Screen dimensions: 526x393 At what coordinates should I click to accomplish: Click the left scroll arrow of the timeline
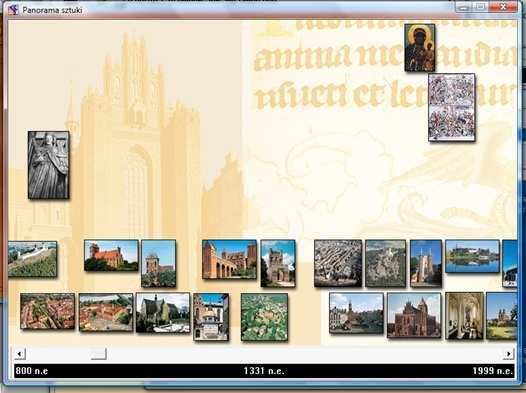tap(20, 353)
